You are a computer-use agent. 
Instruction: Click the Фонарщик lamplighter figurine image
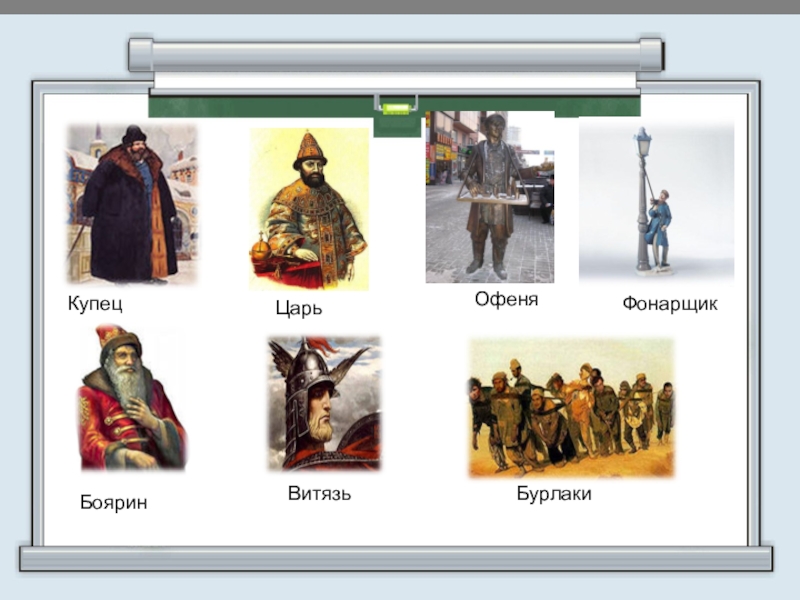657,201
